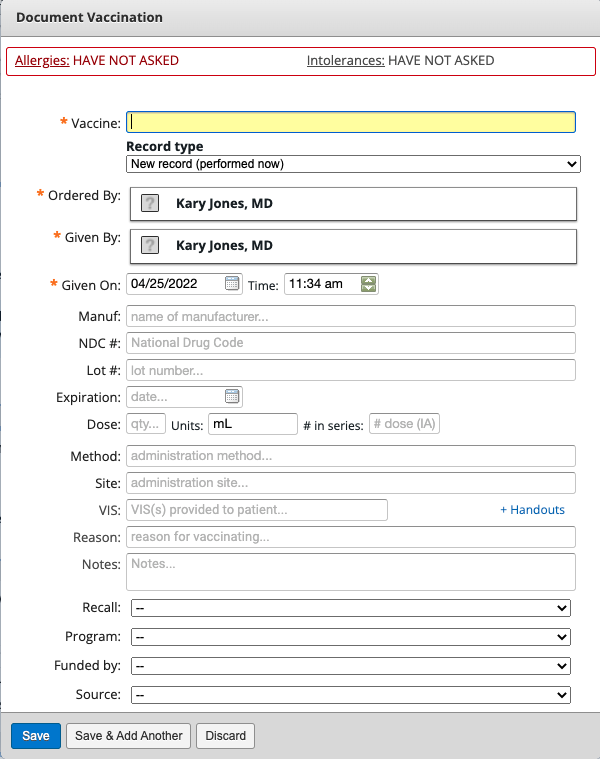This screenshot has height=759, width=600.
Task: Click the VIS provided to patient field
Action: [257, 510]
